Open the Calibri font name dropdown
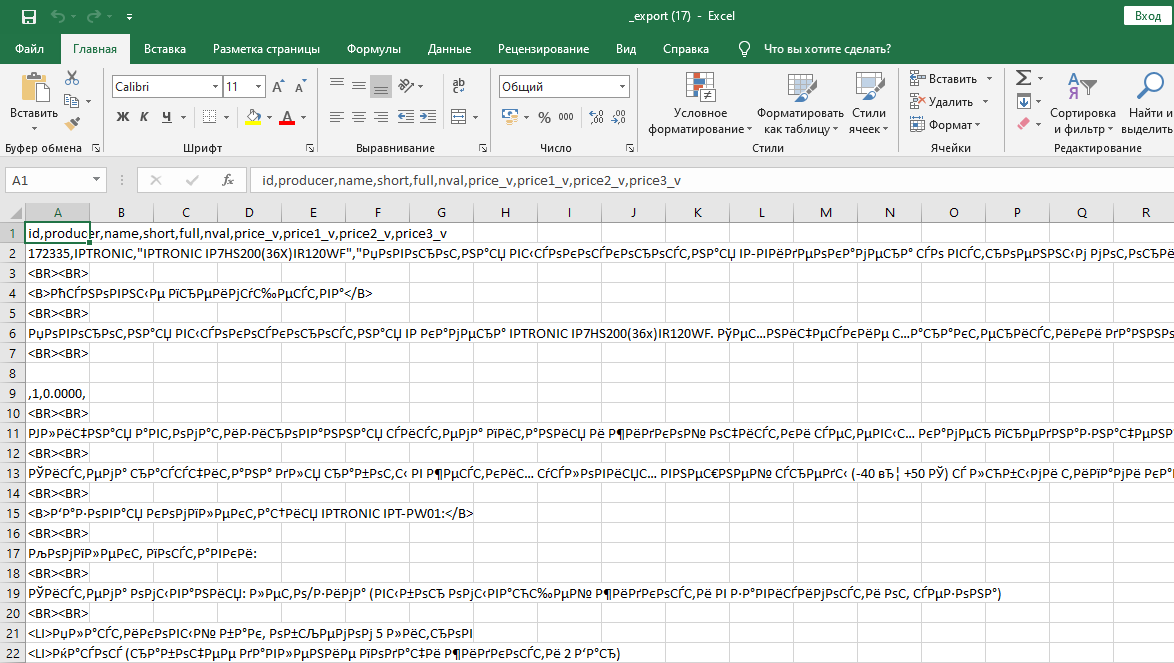 (215, 87)
